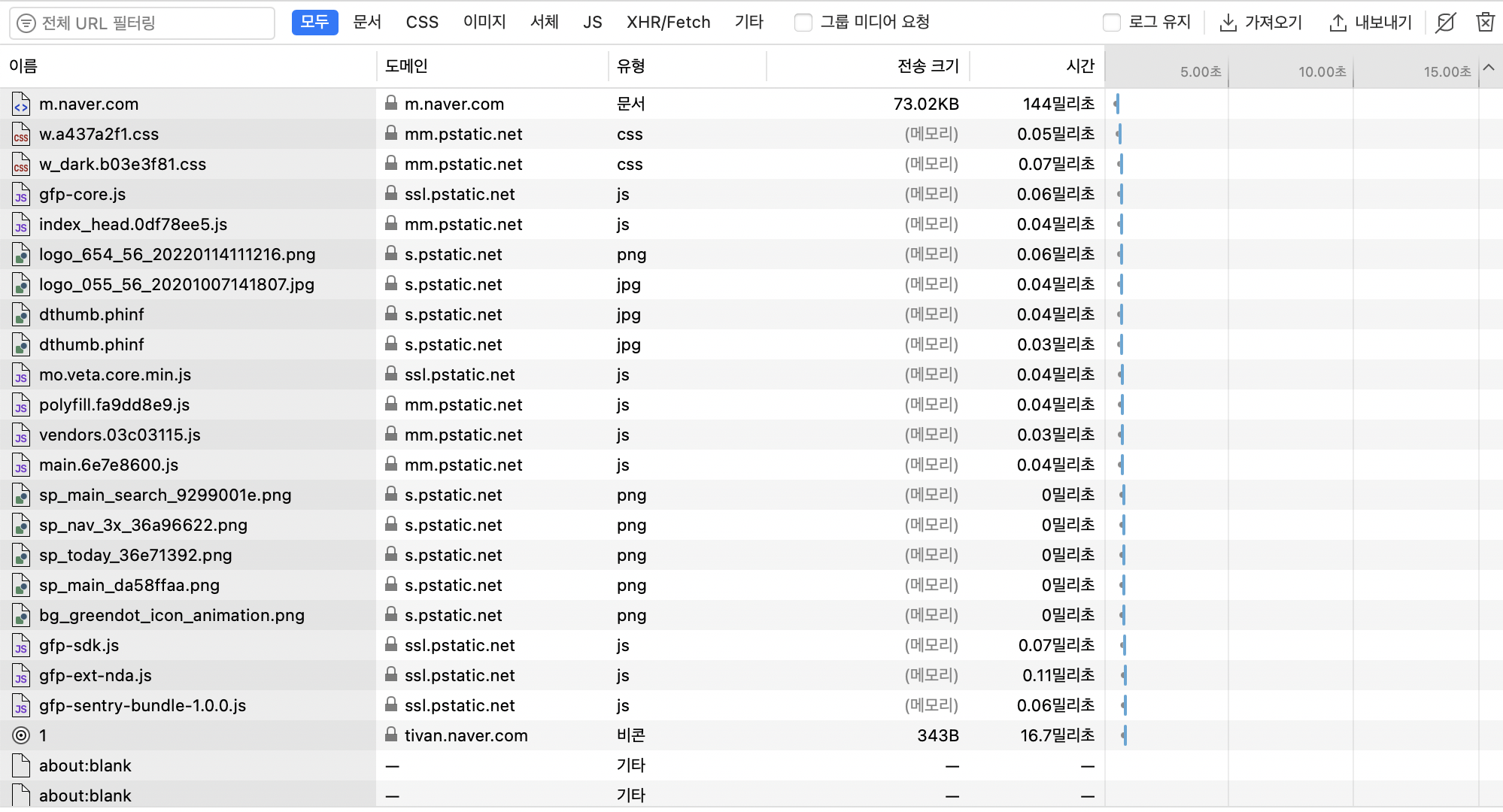Click the 10.00초 timeline marker
This screenshot has width=1503, height=812.
tap(1322, 72)
